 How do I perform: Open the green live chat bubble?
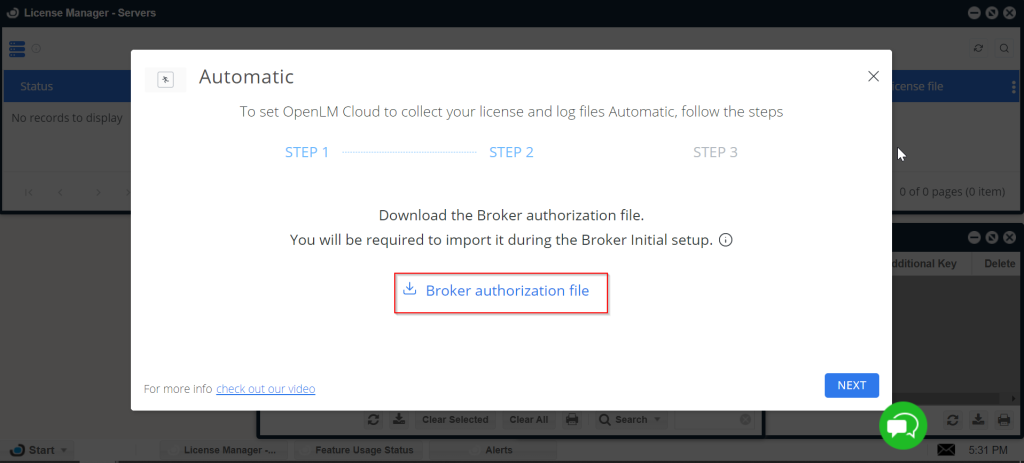(x=902, y=426)
